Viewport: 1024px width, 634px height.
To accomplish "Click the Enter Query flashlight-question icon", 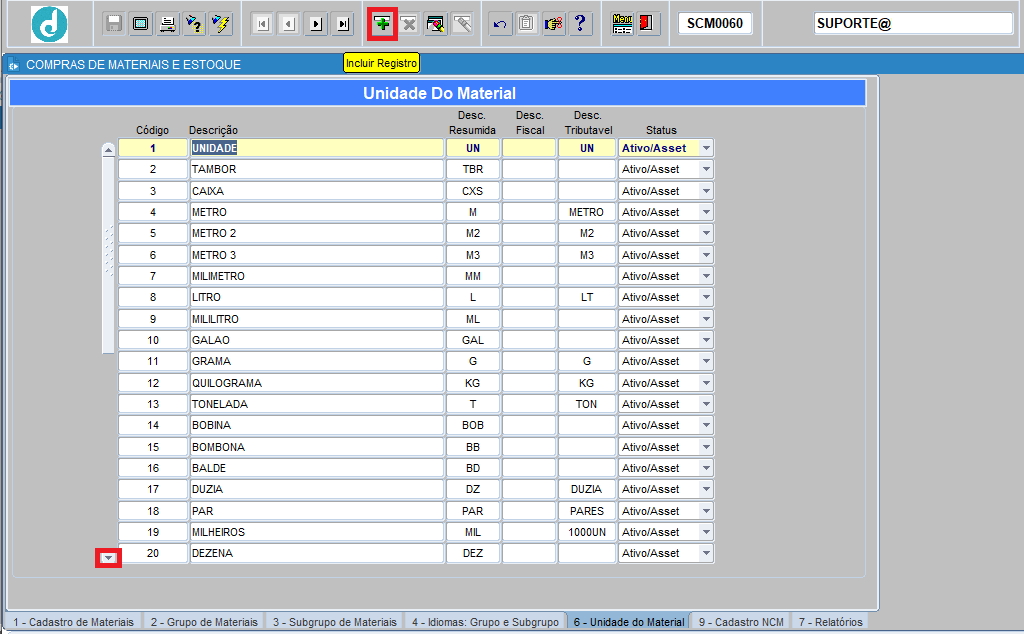I will point(194,24).
